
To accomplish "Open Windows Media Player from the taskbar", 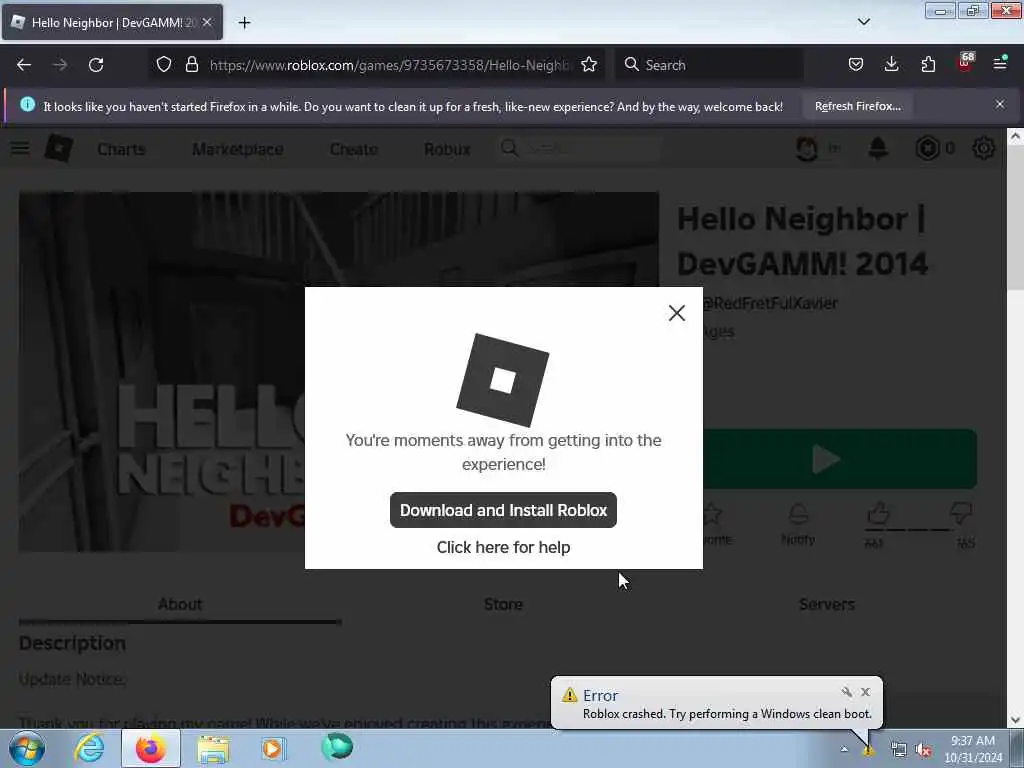I will pyautogui.click(x=273, y=748).
